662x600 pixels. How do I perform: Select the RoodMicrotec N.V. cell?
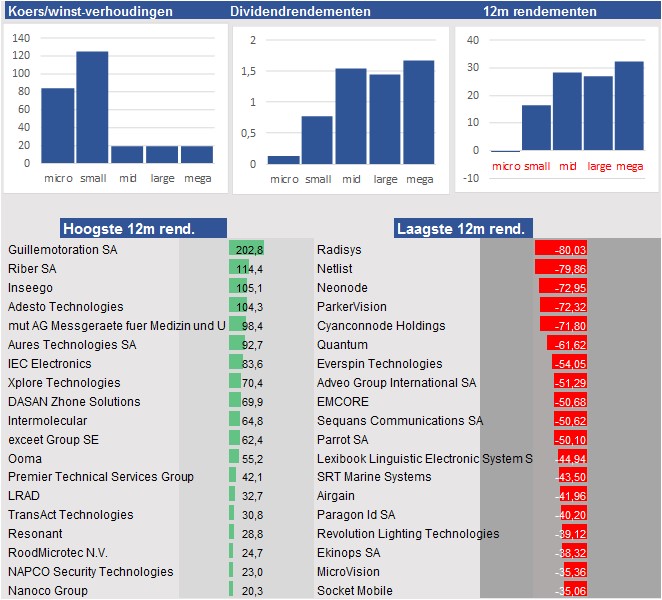point(58,553)
